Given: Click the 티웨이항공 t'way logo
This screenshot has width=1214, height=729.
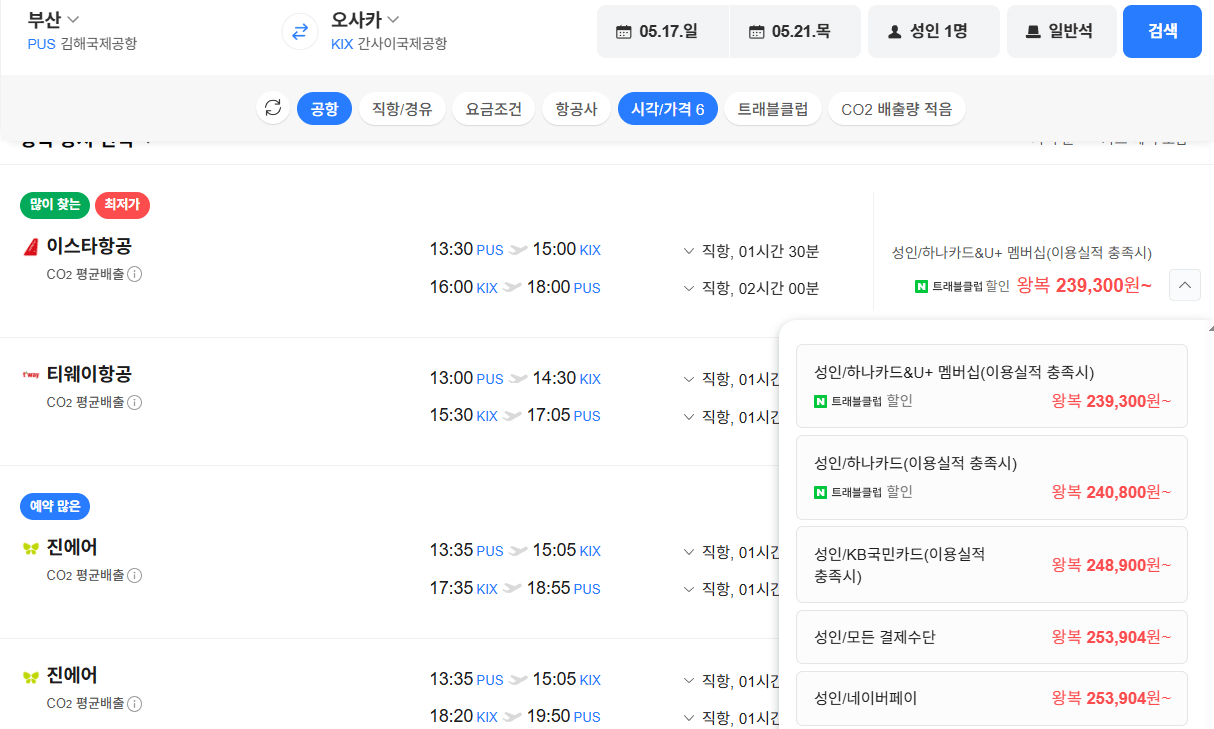Looking at the screenshot, I should (x=30, y=375).
